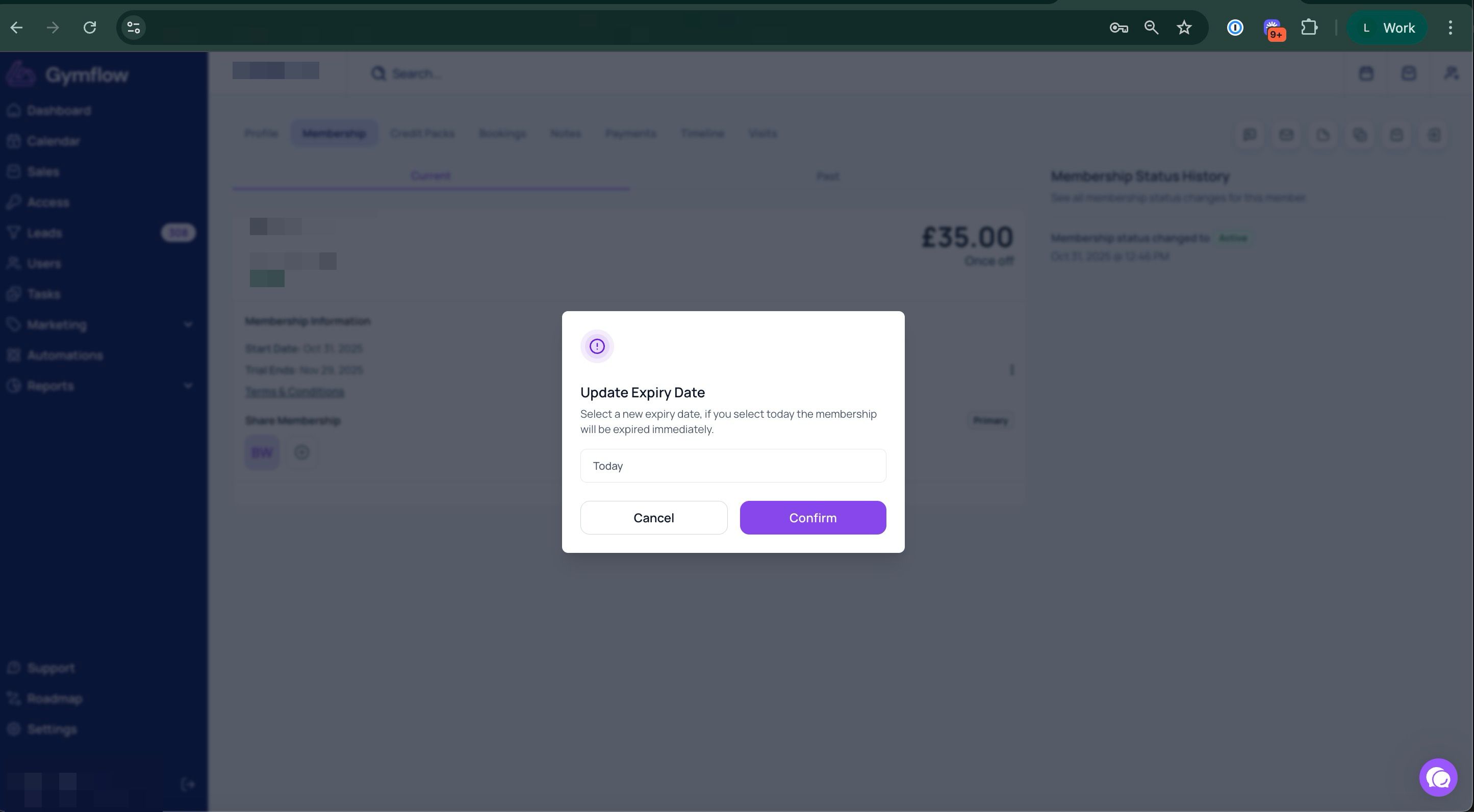
Task: Bookmark page with the star icon
Action: tap(1184, 28)
